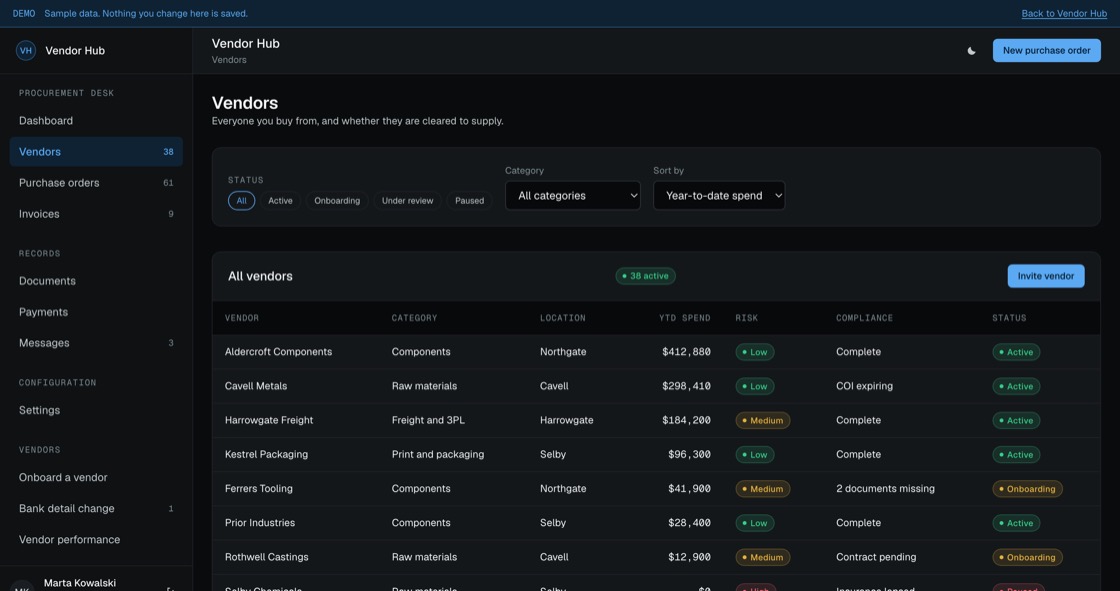
Task: Open Payments in the sidebar
Action: coord(96,312)
